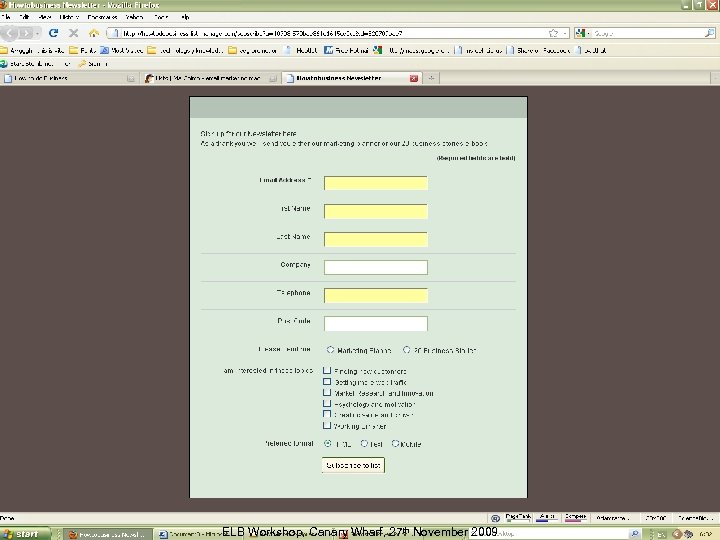
Task: Open the Firefox item in the taskbar
Action: tap(107, 534)
